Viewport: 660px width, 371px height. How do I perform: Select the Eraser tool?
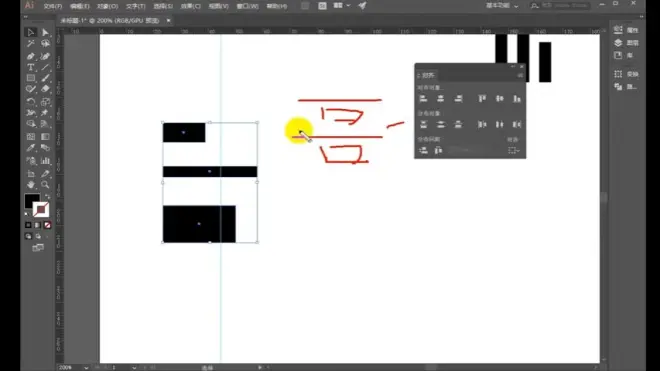click(45, 89)
